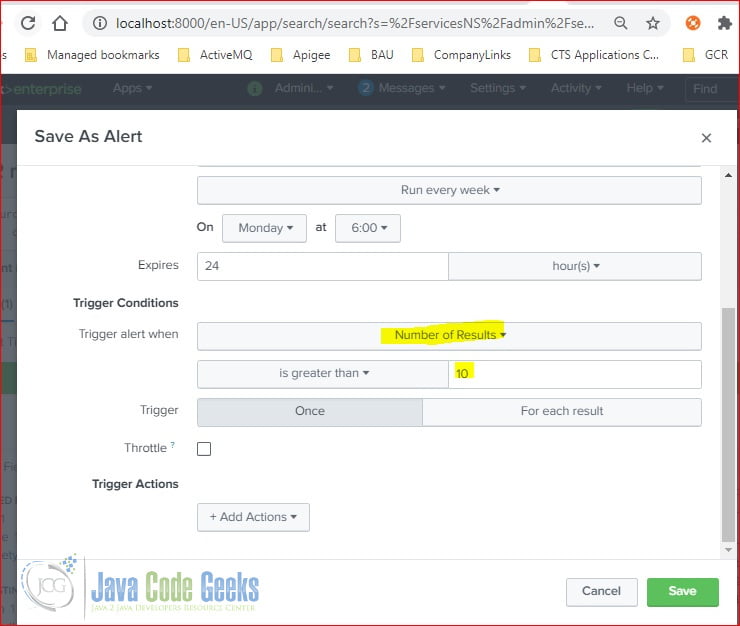This screenshot has height=626, width=740.
Task: Open the 6:00 time dropdown
Action: (368, 228)
